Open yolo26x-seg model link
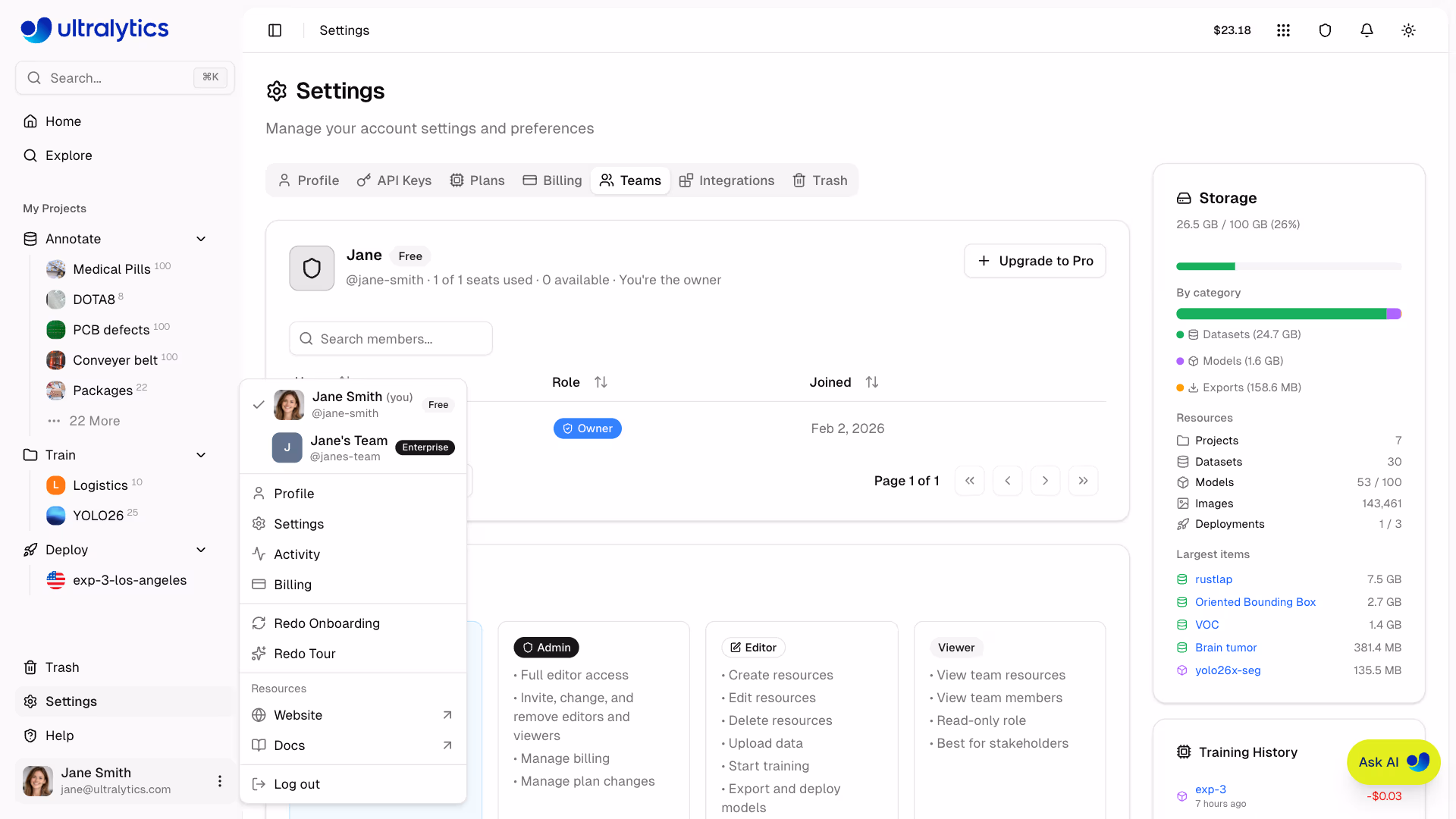1456x819 pixels. [1228, 670]
